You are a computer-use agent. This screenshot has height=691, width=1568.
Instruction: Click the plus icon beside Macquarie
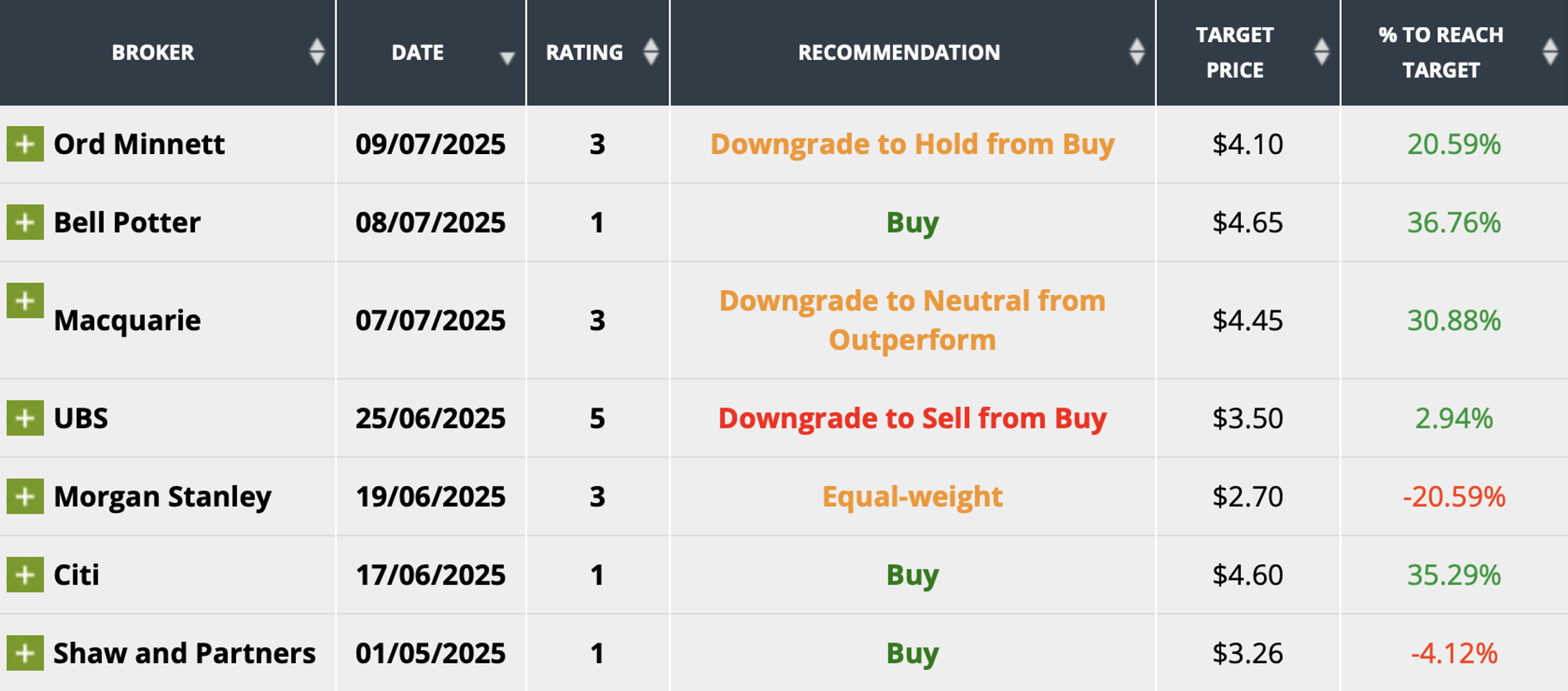pyautogui.click(x=25, y=301)
